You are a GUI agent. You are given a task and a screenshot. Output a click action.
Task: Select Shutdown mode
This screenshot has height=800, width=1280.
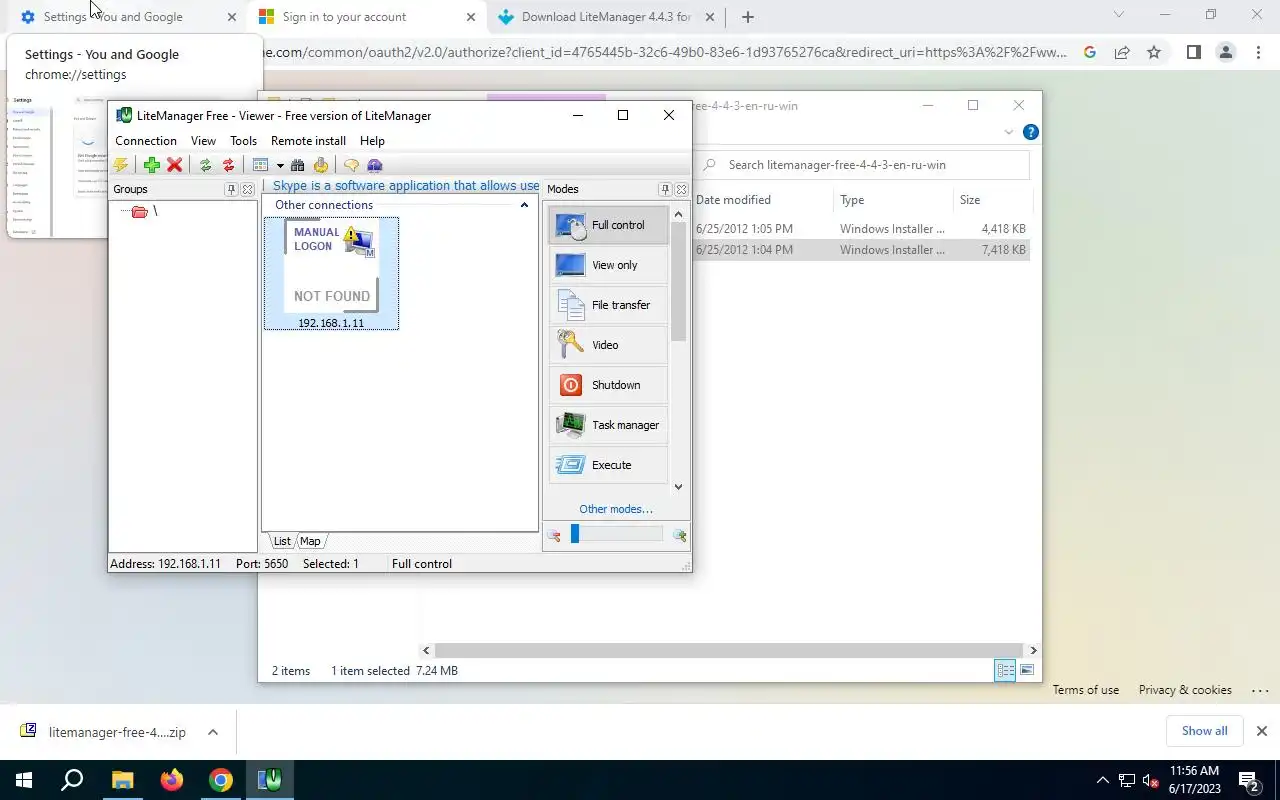(608, 385)
